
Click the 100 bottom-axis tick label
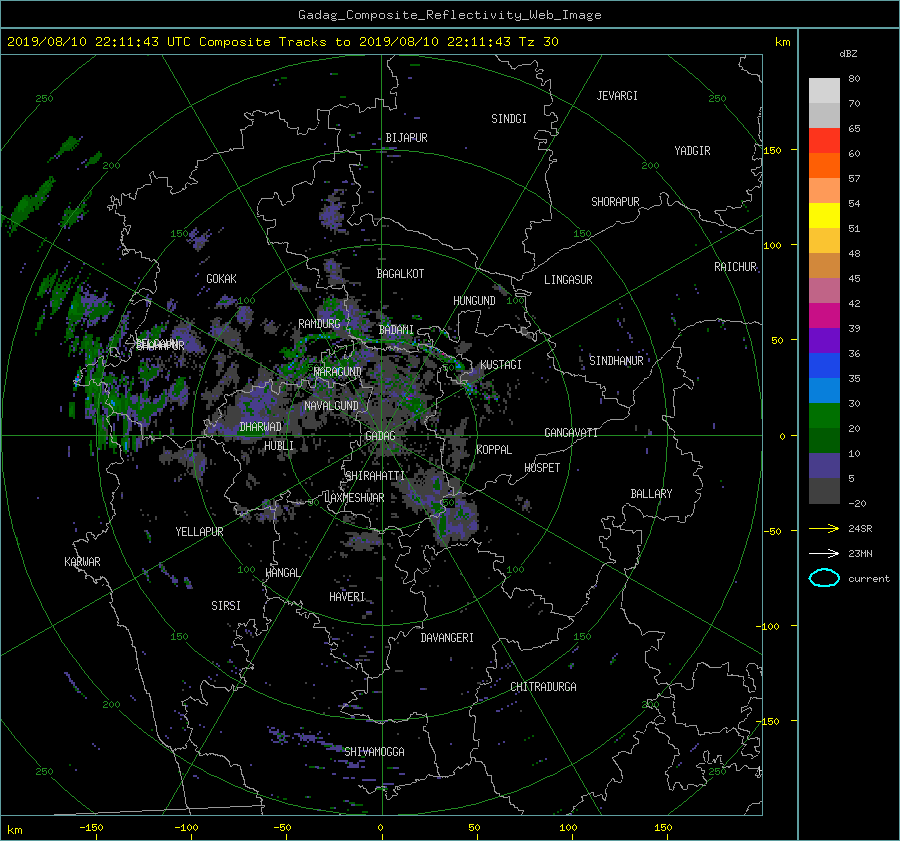pyautogui.click(x=568, y=827)
